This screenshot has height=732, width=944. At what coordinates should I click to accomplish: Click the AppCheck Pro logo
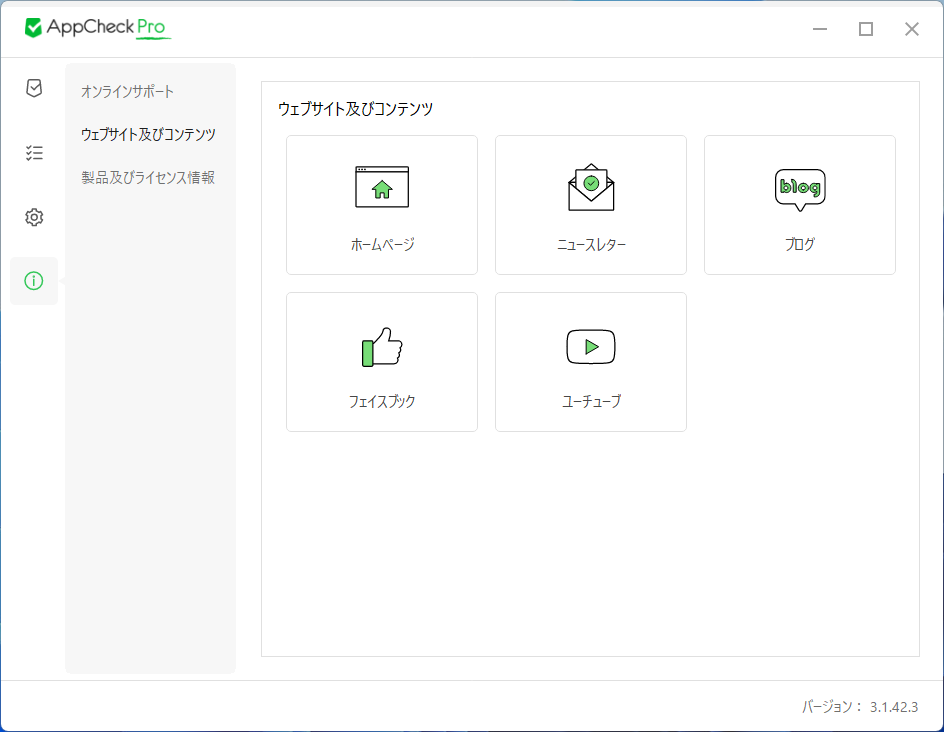click(x=98, y=28)
